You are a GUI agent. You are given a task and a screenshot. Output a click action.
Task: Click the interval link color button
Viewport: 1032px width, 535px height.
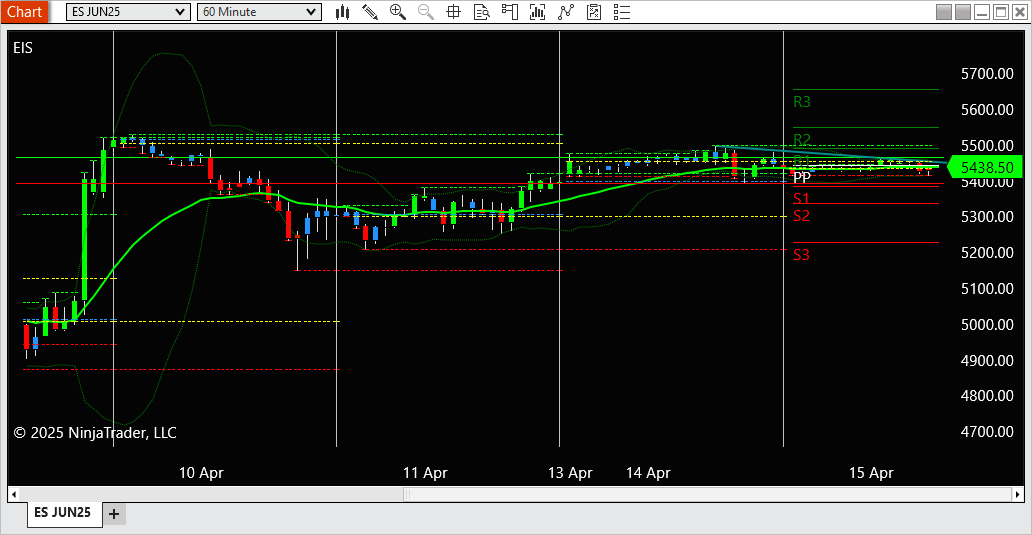963,12
